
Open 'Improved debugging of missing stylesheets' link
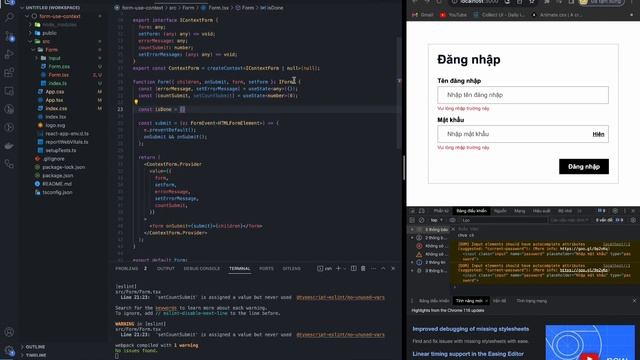[x=471, y=329]
